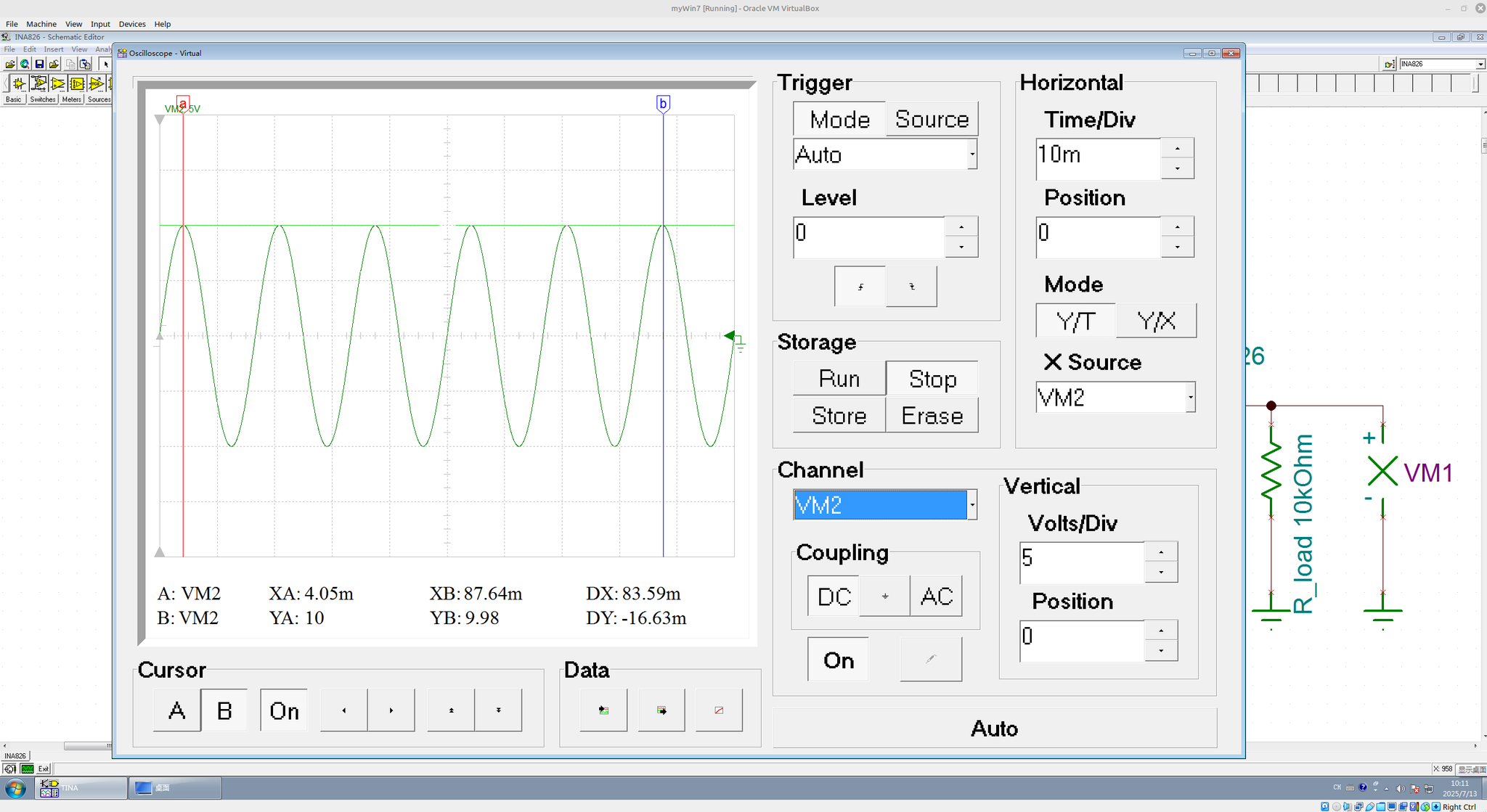This screenshot has height=812, width=1487.
Task: Open the X Source VM2 dropdown
Action: [x=1190, y=398]
